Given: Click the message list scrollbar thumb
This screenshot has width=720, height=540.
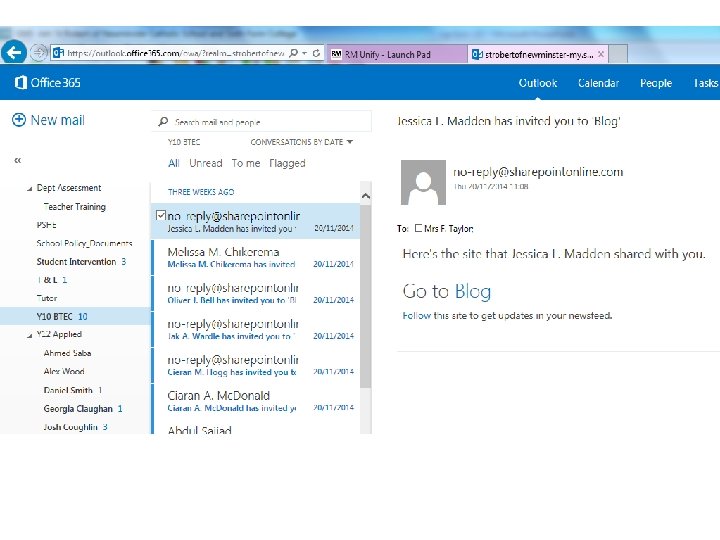Looking at the screenshot, I should pos(366,296).
